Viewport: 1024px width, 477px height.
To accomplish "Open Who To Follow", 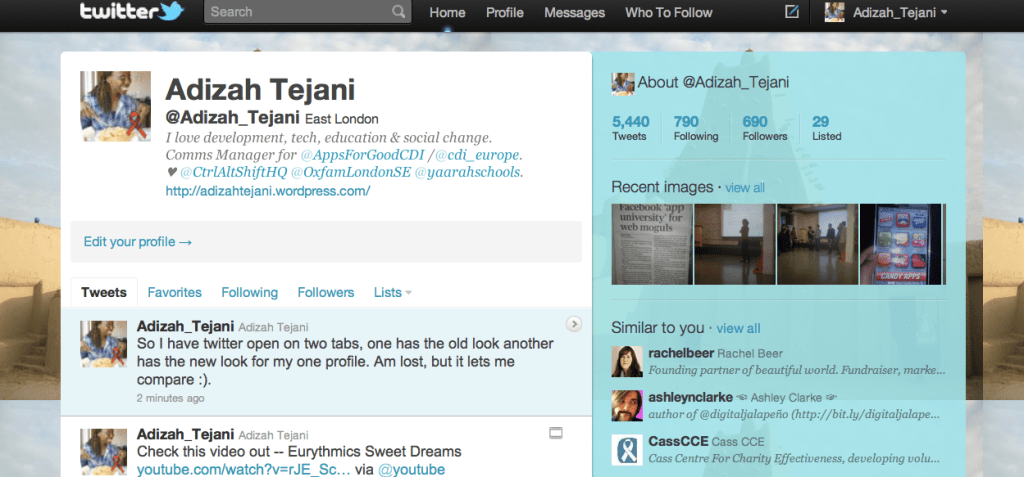I will click(669, 12).
